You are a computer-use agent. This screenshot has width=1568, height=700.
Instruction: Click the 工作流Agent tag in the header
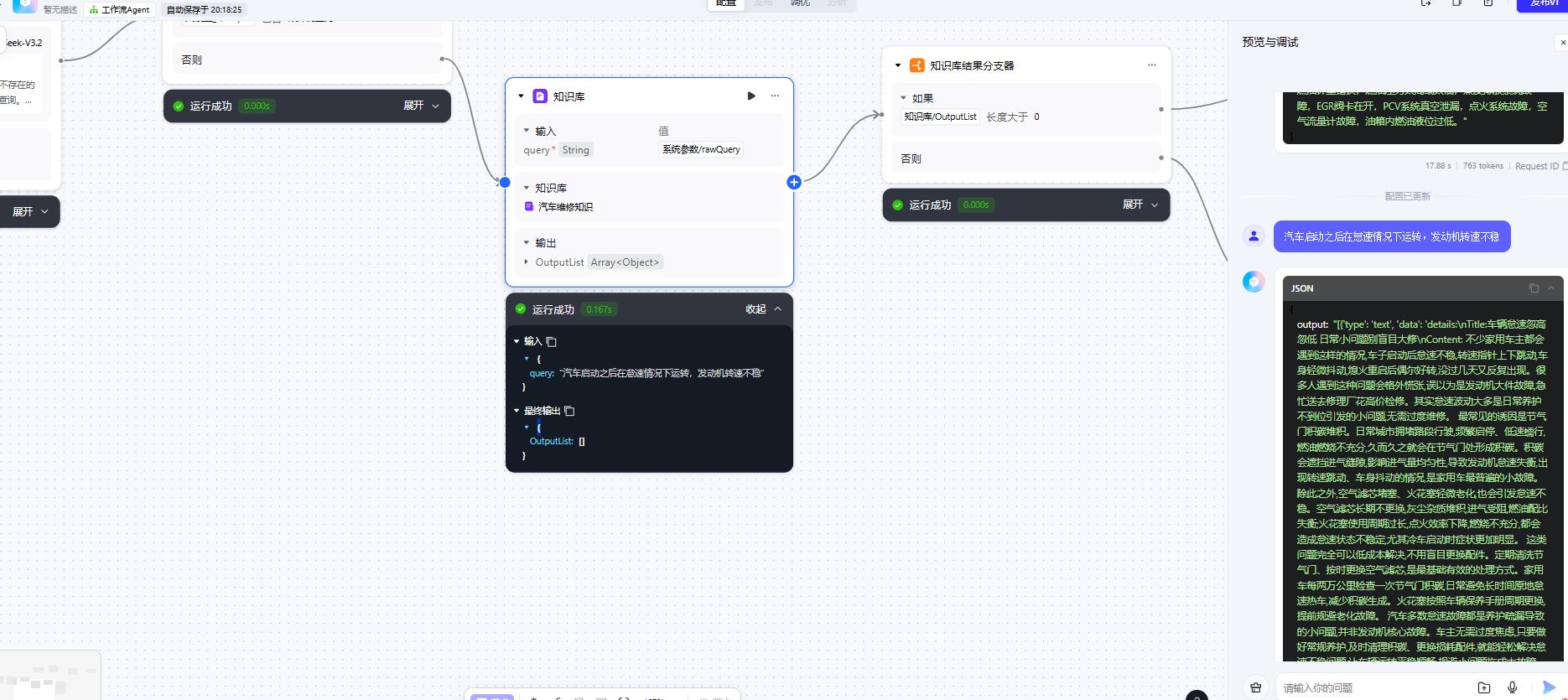tap(119, 10)
